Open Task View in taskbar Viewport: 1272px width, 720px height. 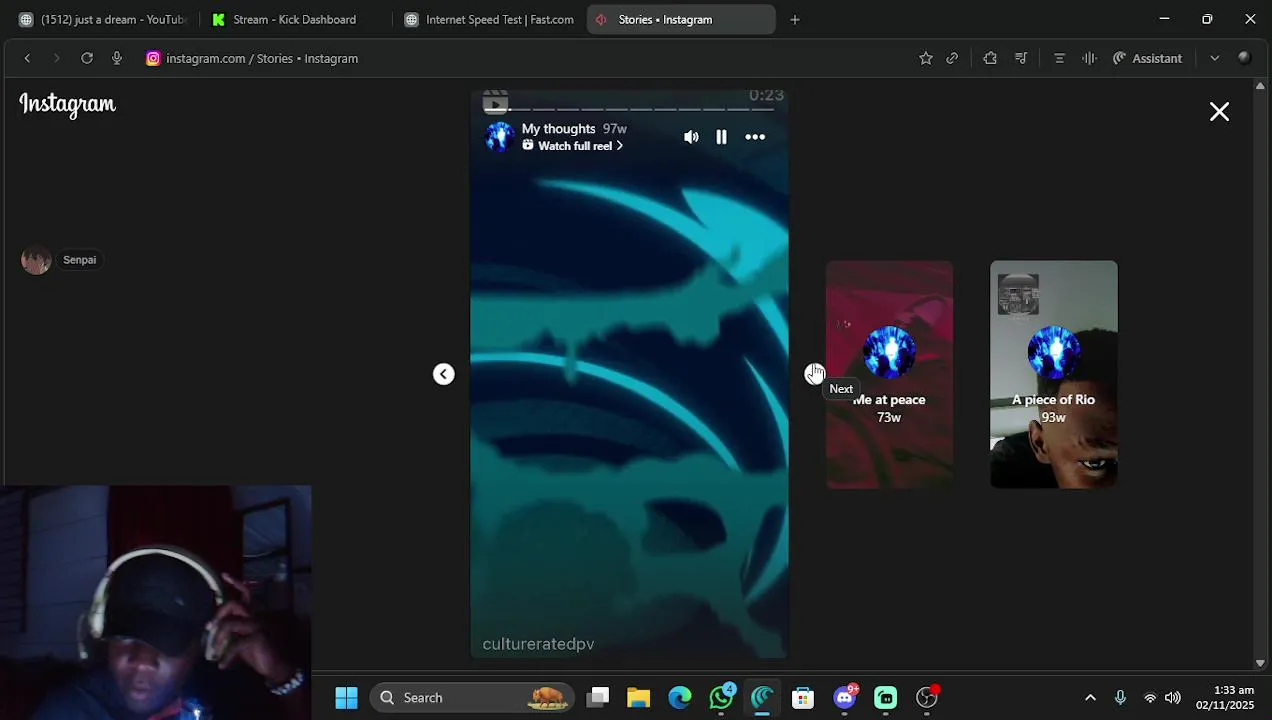coord(598,698)
